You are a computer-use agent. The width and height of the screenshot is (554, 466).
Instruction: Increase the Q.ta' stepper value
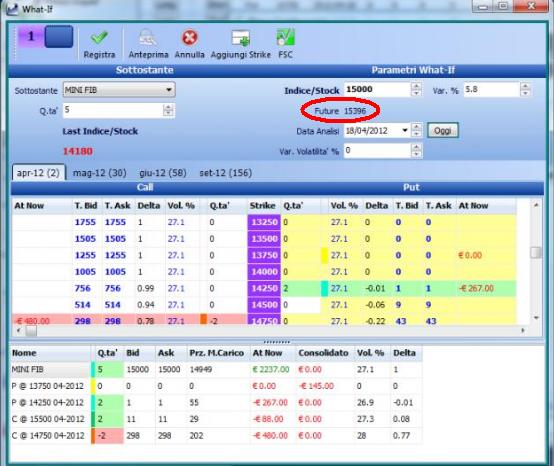(169, 107)
